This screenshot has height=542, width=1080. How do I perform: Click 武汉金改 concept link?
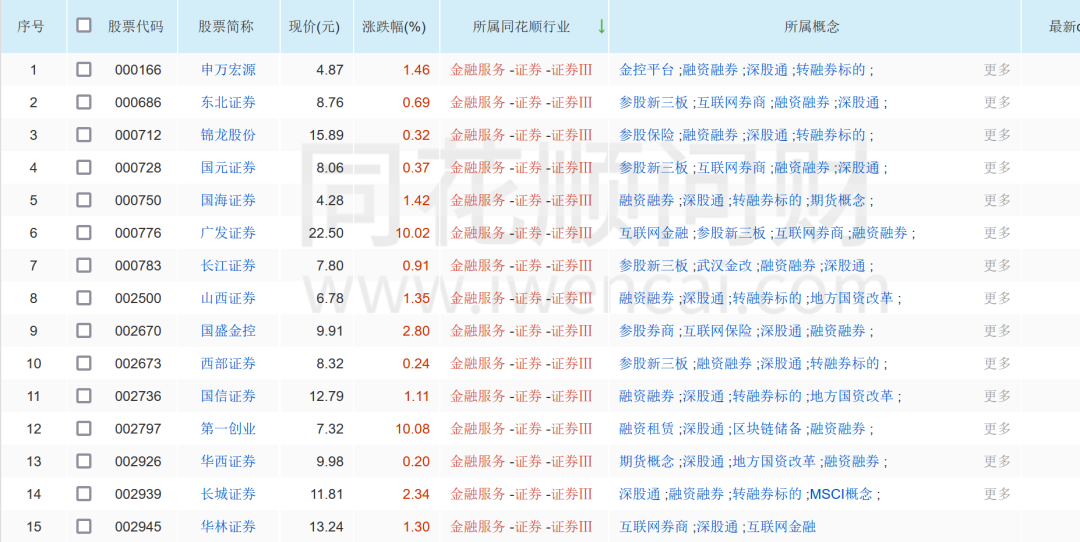coord(724,265)
